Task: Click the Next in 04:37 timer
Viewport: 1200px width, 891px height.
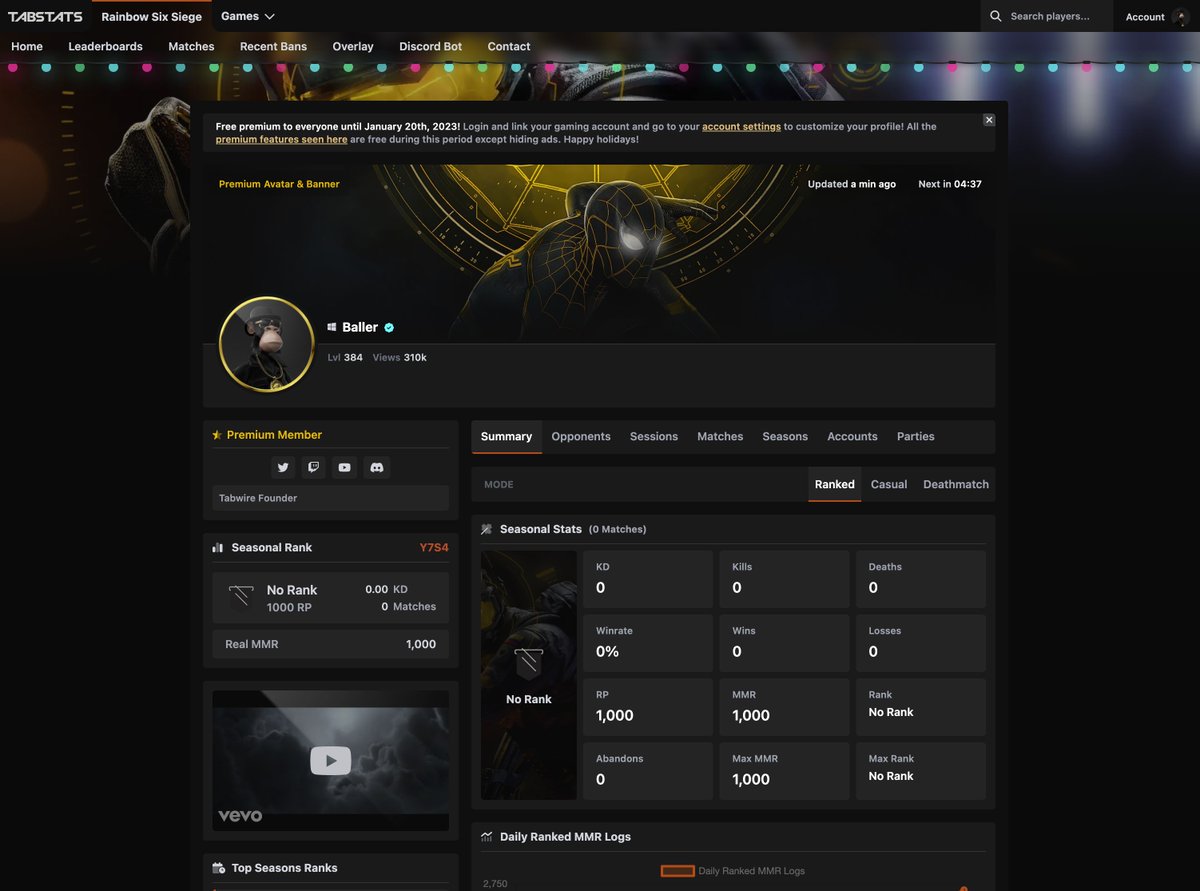Action: [950, 184]
